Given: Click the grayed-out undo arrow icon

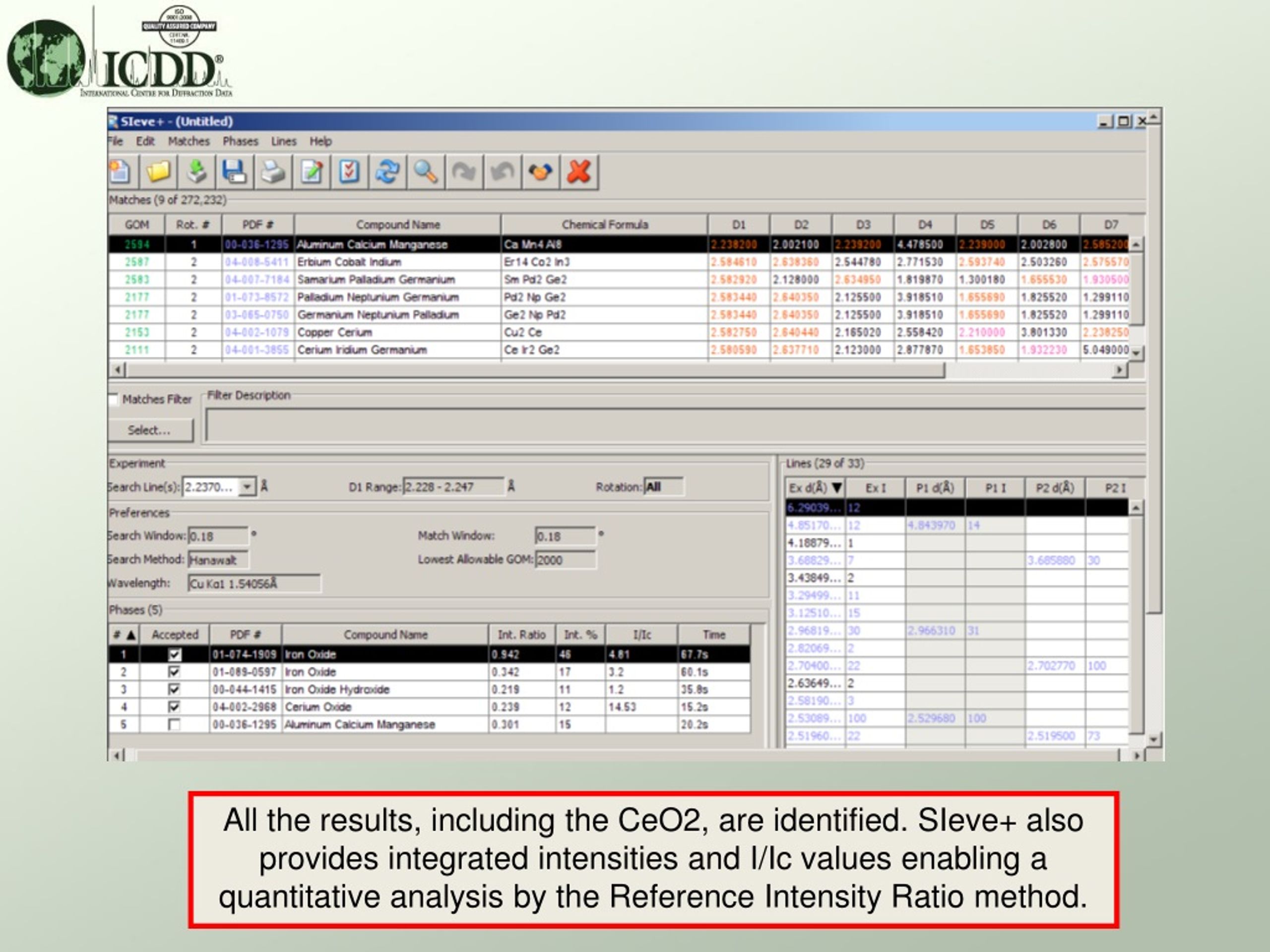Looking at the screenshot, I should (503, 172).
